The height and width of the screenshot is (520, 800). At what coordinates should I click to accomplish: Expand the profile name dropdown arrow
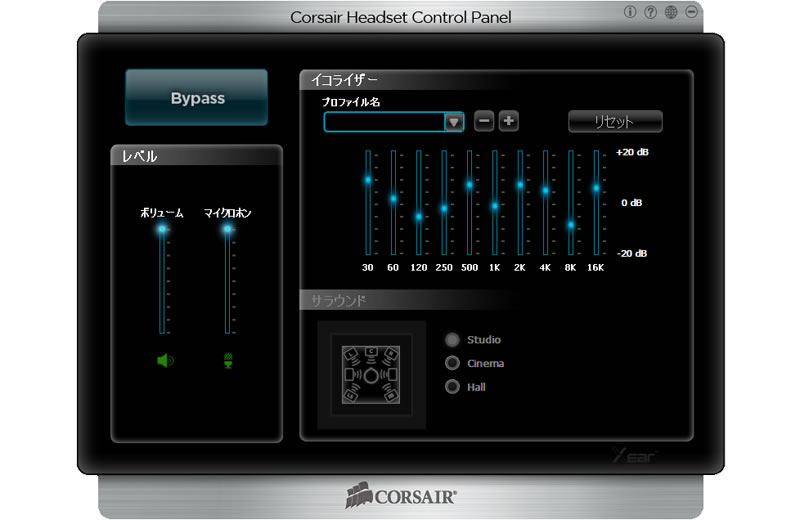[454, 122]
